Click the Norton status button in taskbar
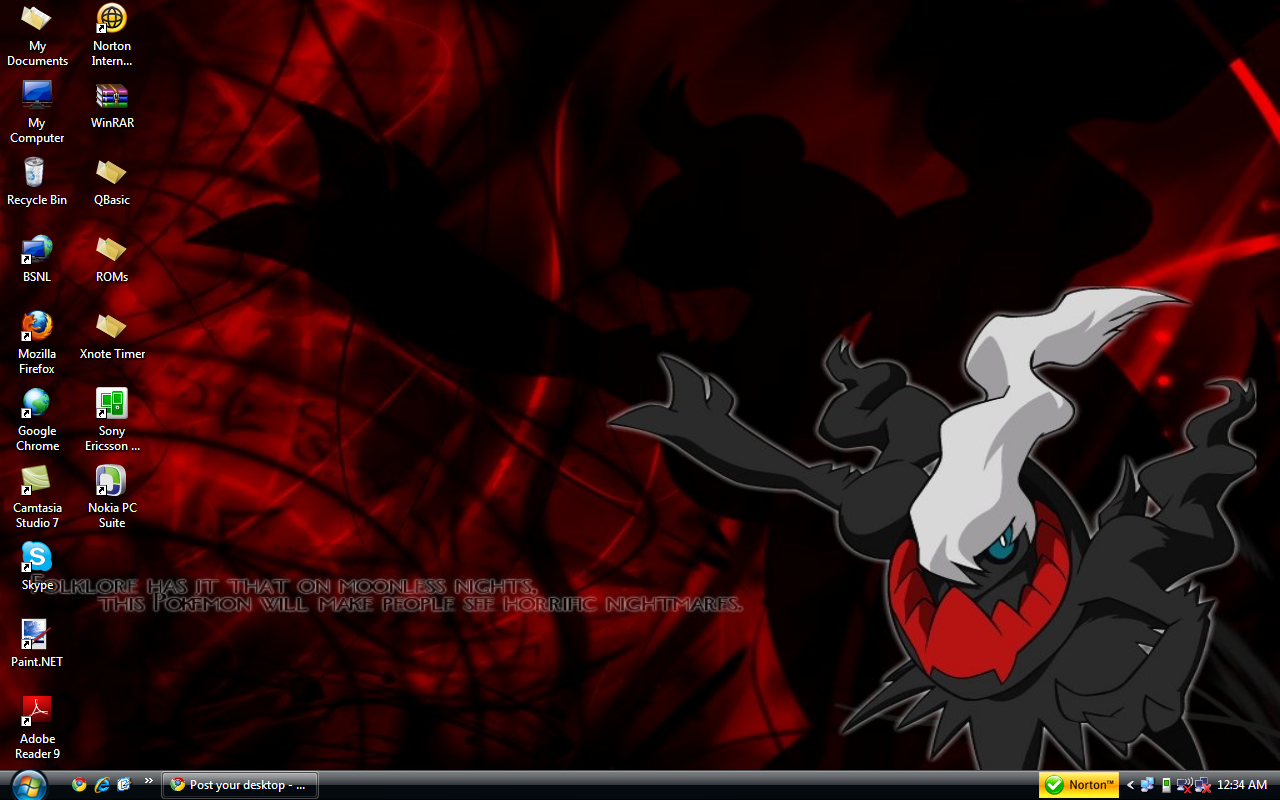The image size is (1280, 800). 1080,785
